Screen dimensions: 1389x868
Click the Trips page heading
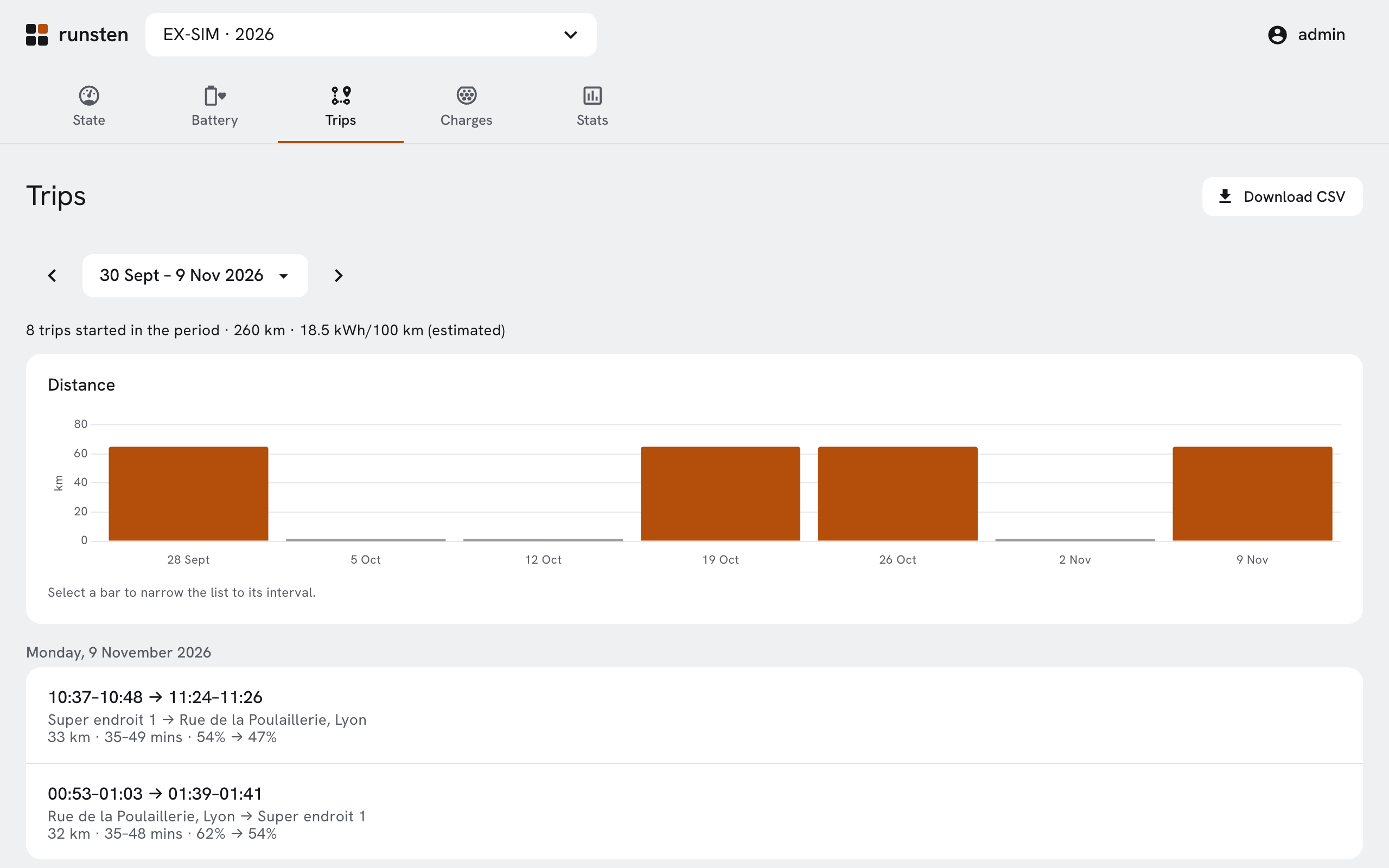pos(56,196)
